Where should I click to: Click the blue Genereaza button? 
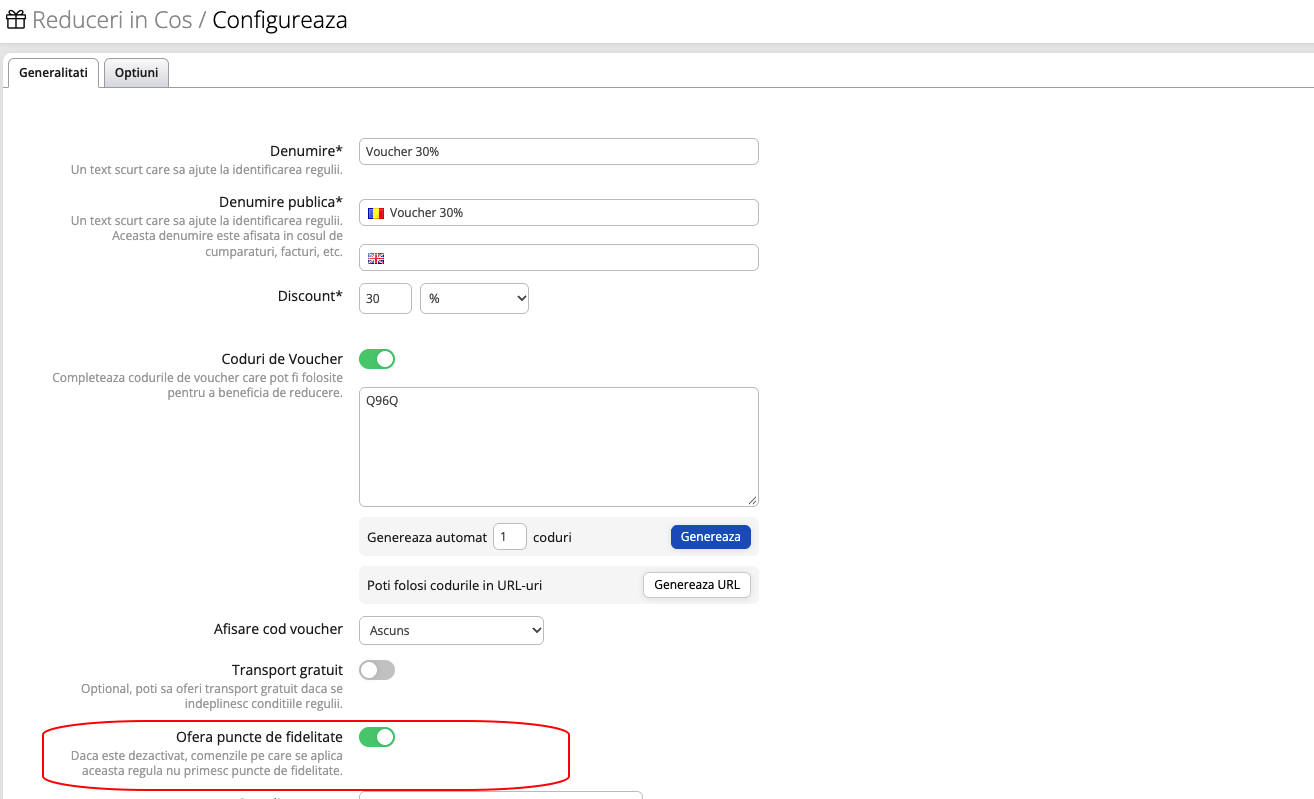(710, 537)
